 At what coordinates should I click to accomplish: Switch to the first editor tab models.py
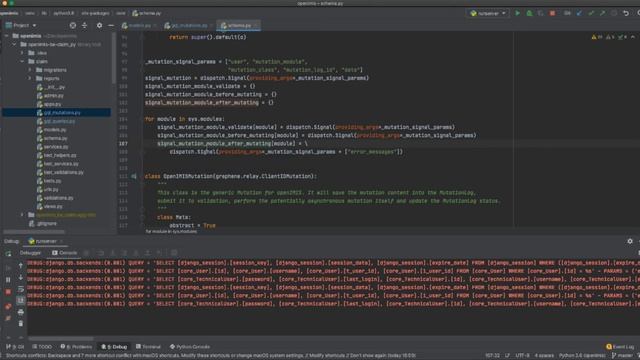click(139, 26)
